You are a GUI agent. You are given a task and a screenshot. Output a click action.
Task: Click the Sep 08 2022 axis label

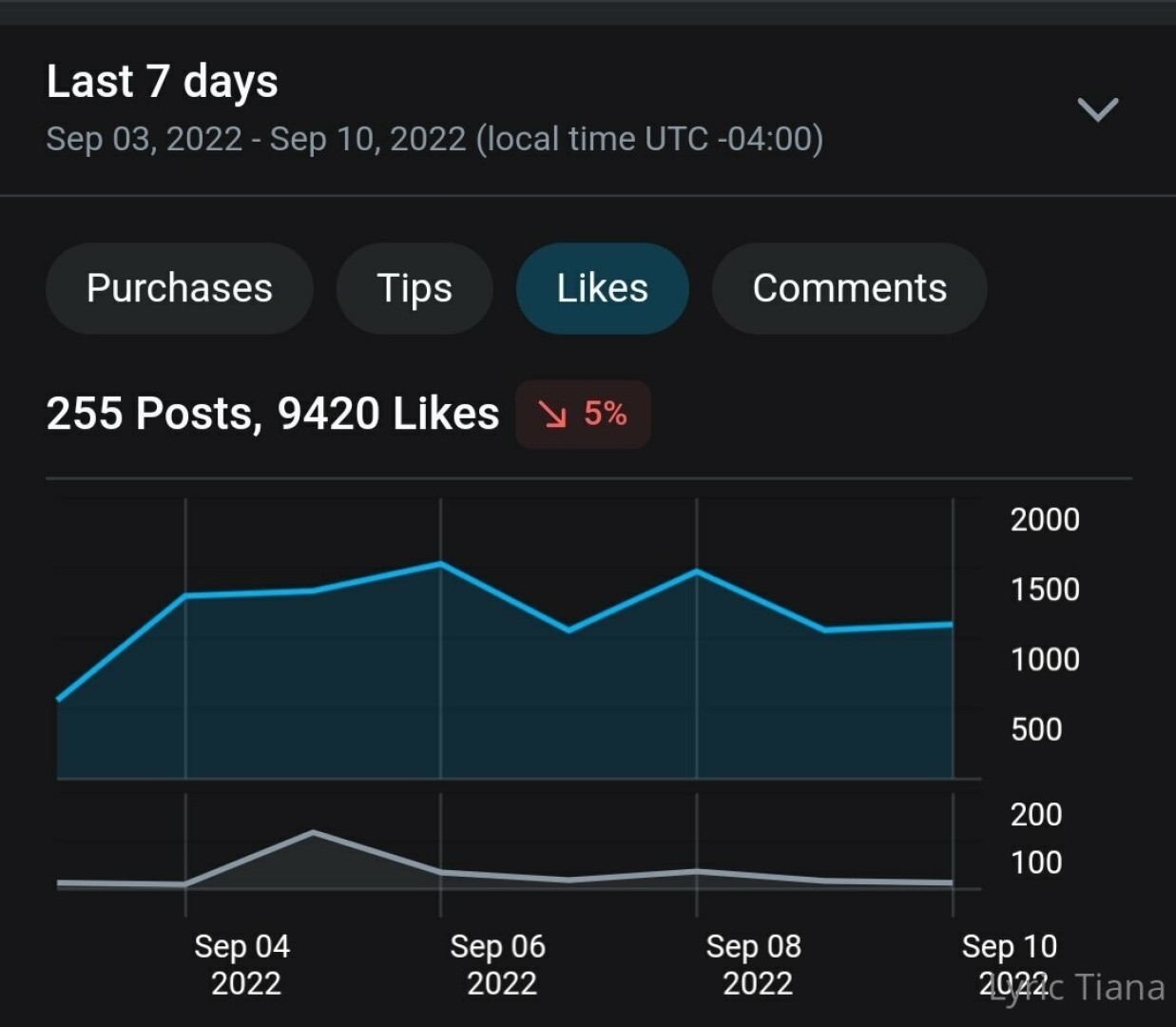coord(755,964)
